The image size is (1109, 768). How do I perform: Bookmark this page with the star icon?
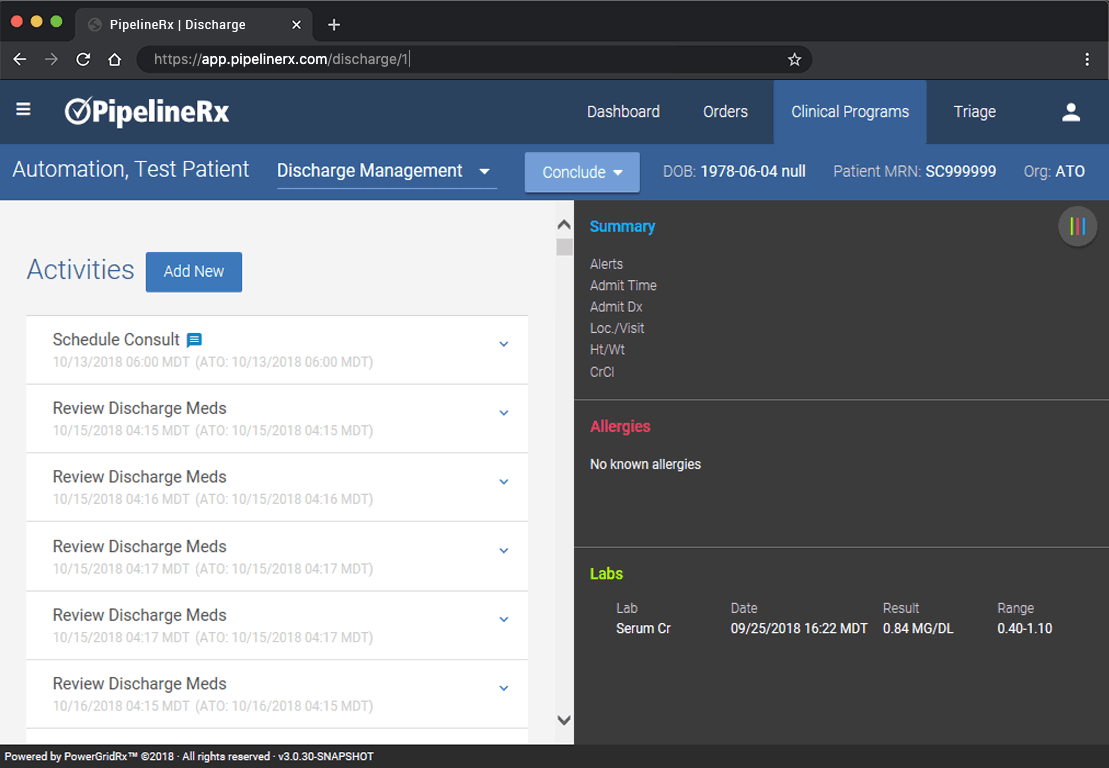[794, 60]
